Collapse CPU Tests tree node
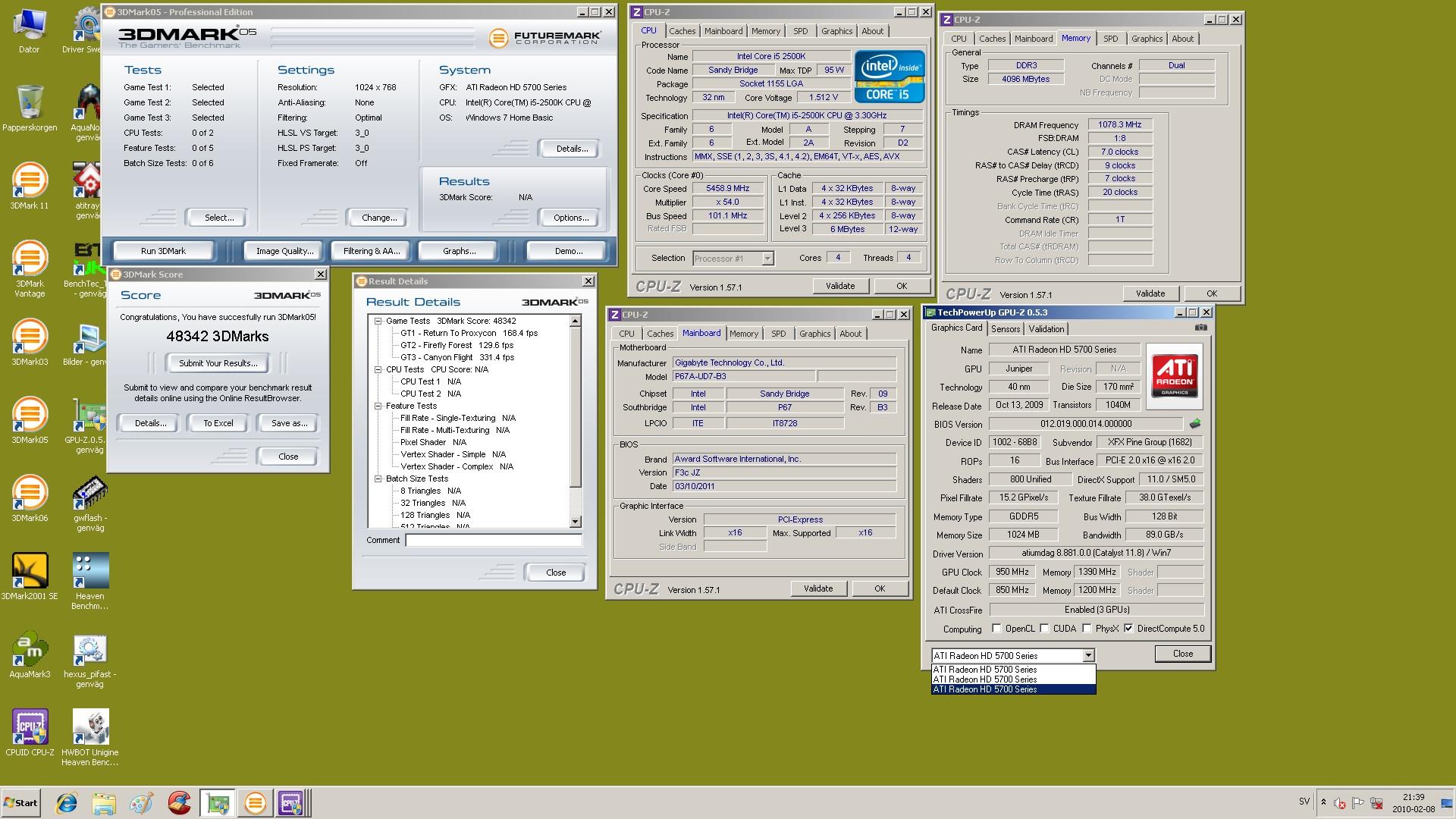This screenshot has height=819, width=1456. [378, 369]
